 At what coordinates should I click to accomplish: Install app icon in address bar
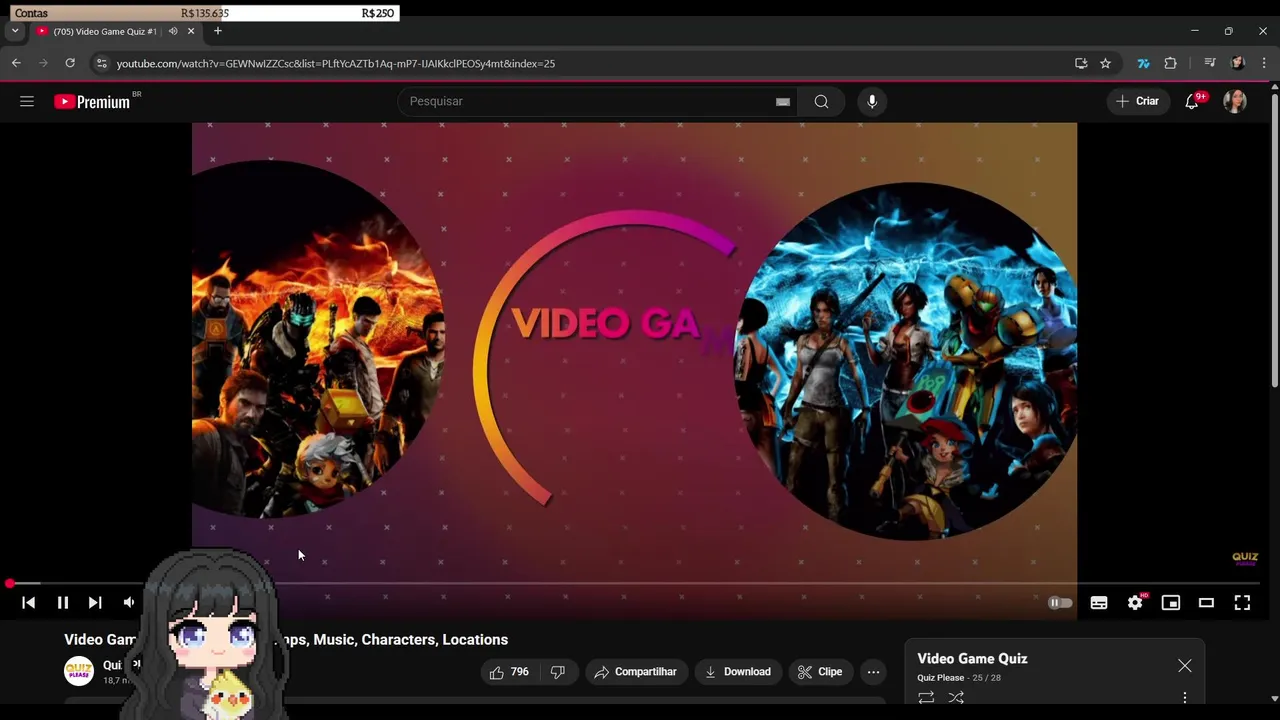(1081, 63)
